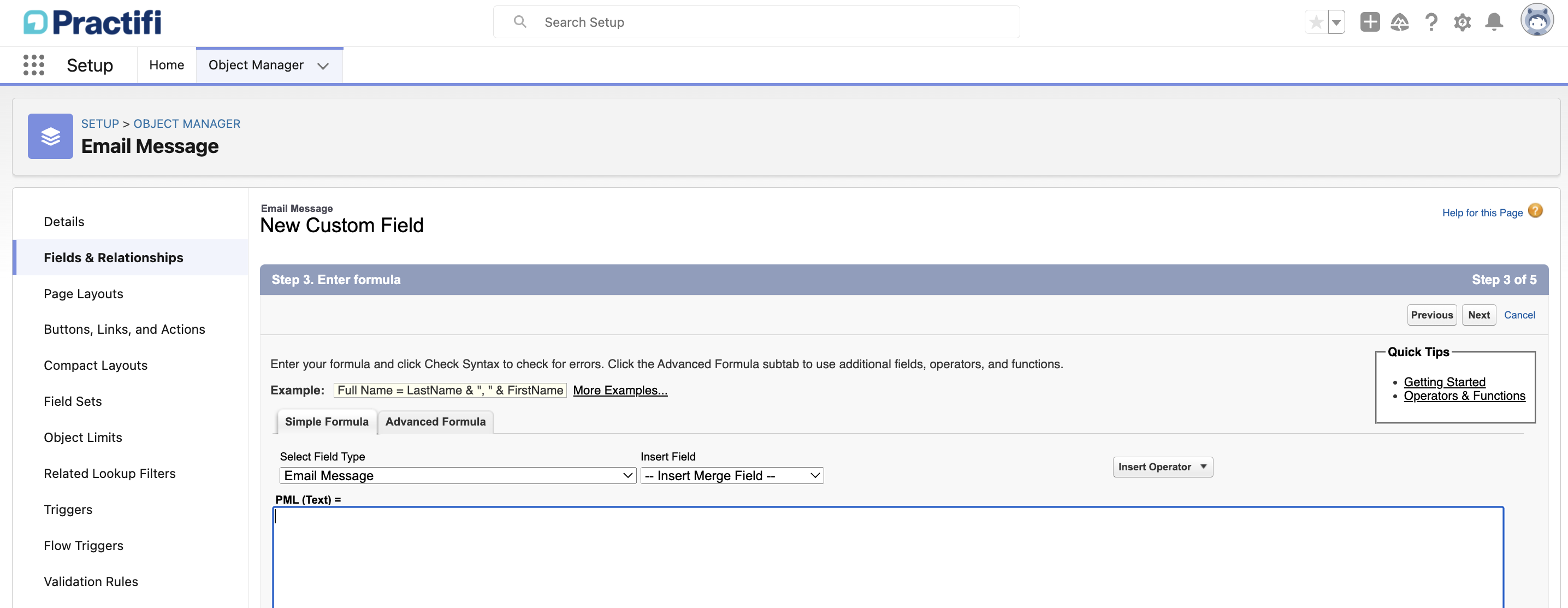This screenshot has height=608, width=1568.
Task: Open the Operators & Functions quick tip
Action: click(x=1464, y=396)
